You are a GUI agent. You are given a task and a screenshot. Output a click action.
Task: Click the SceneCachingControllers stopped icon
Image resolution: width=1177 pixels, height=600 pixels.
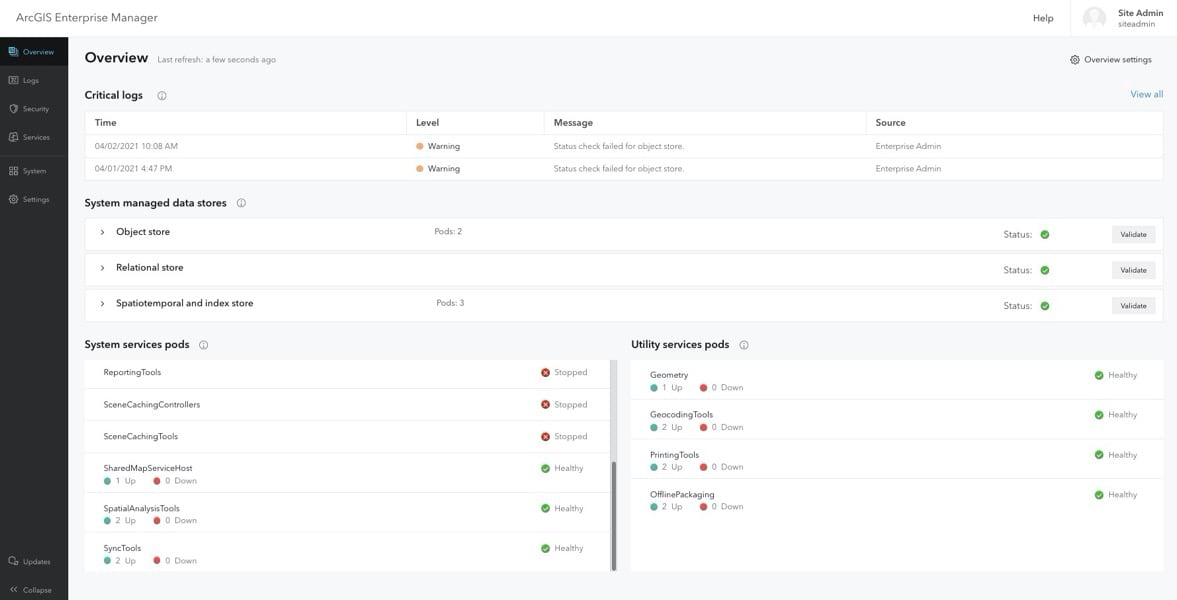pos(546,405)
